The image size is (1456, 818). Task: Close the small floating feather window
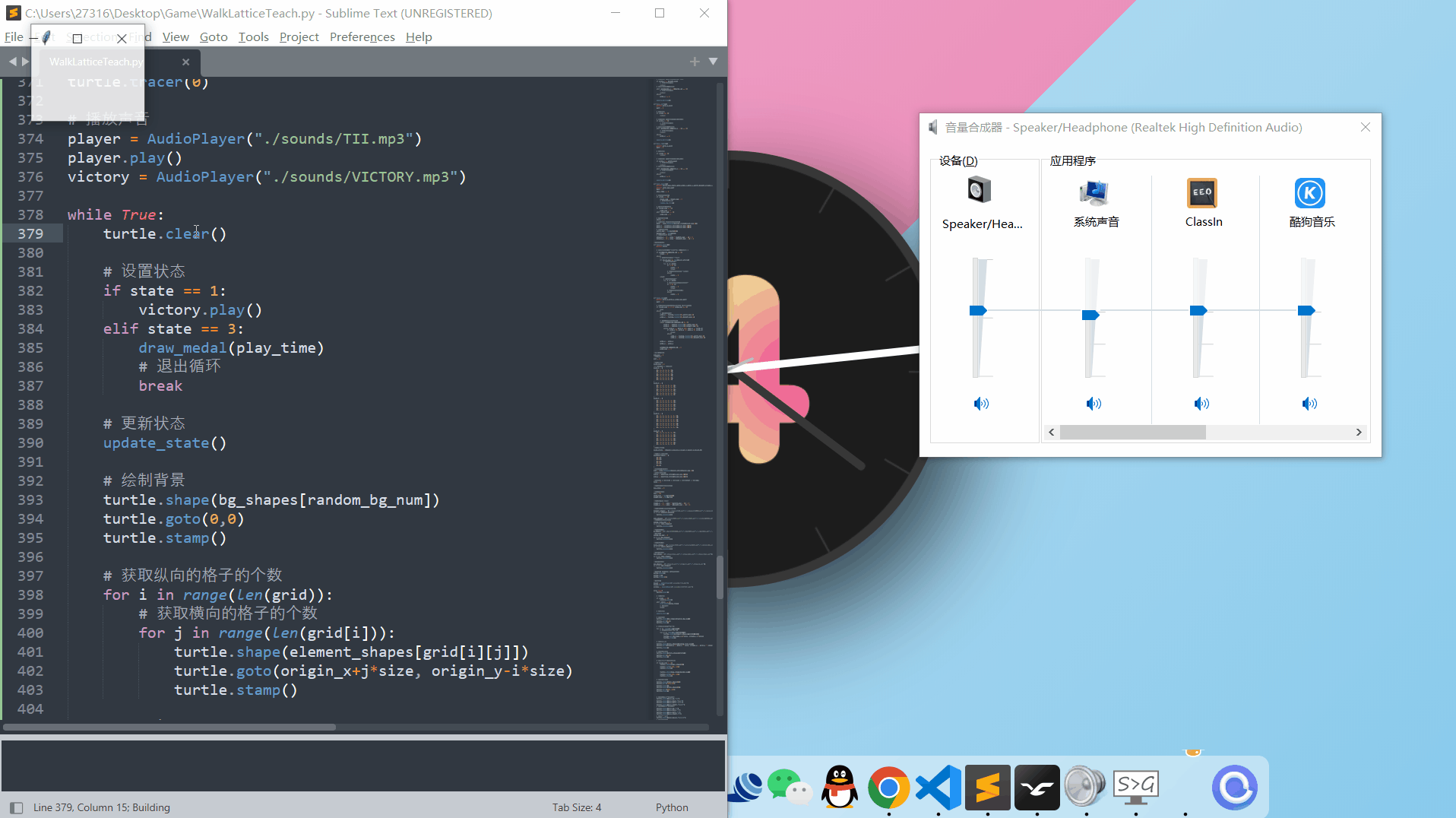click(122, 38)
